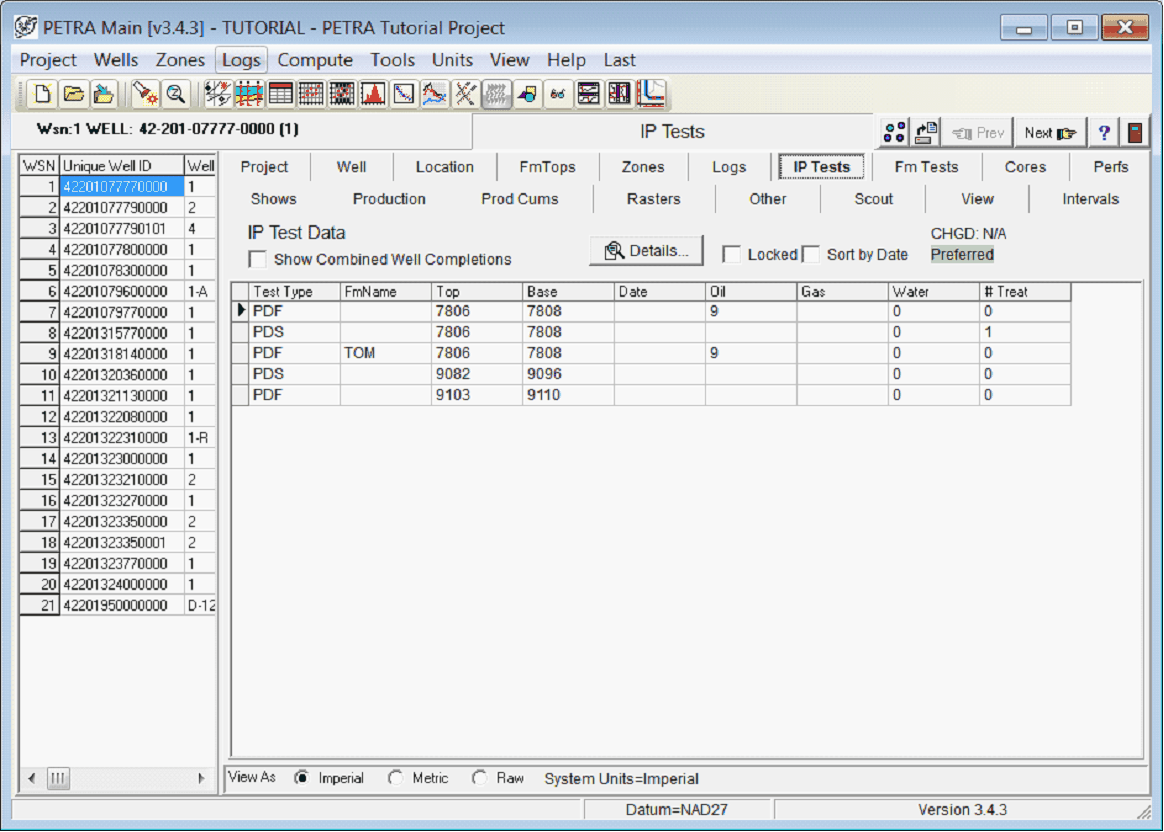Open the Compute menu
This screenshot has height=832, width=1164.
coord(315,60)
